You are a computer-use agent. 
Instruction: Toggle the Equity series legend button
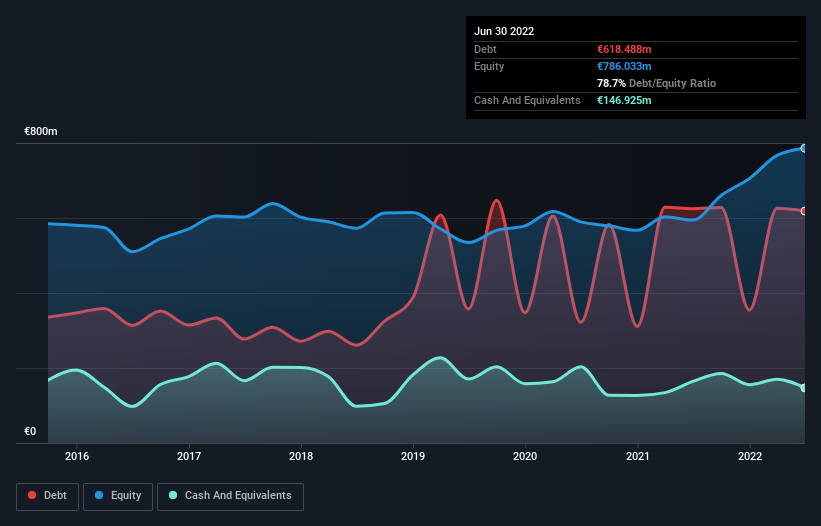[118, 496]
